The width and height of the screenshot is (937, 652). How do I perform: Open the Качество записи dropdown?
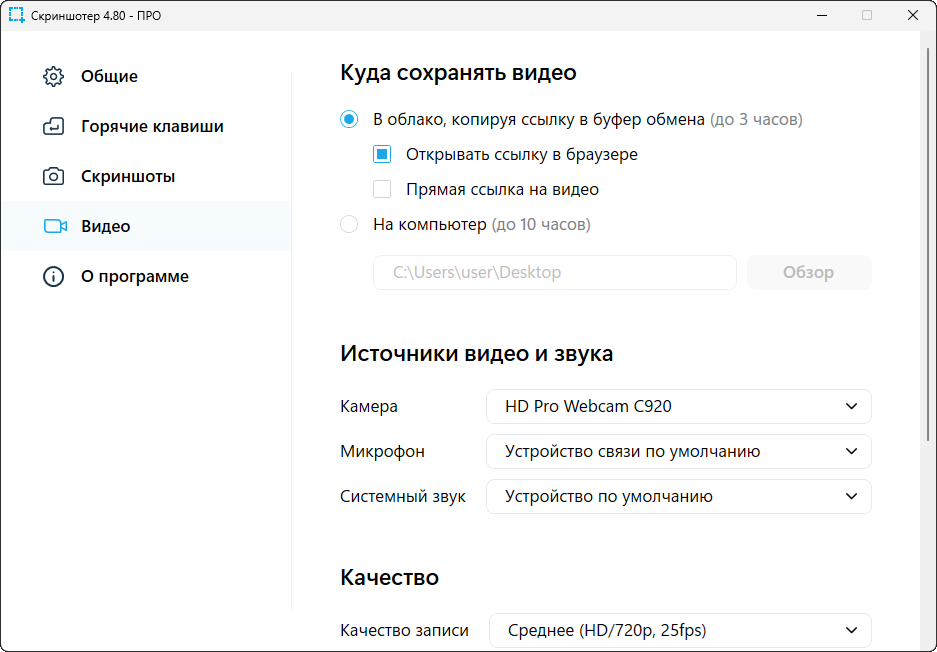(x=680, y=630)
